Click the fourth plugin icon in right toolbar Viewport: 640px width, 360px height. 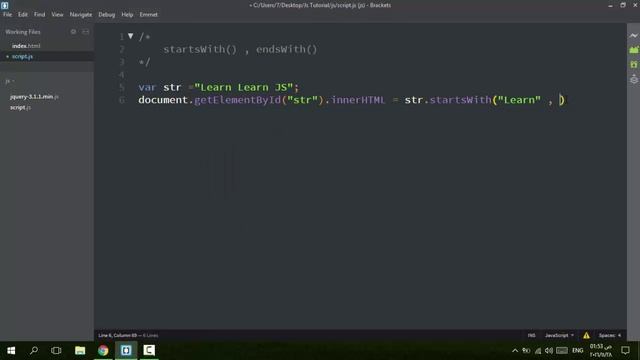633,79
